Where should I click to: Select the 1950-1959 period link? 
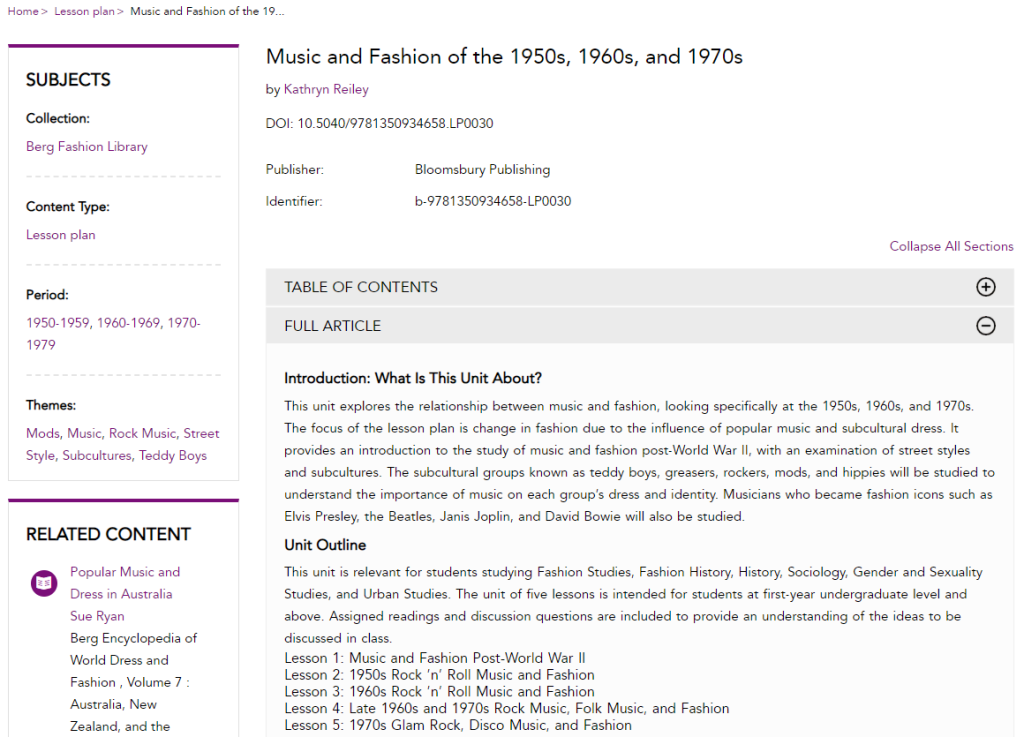click(x=57, y=323)
